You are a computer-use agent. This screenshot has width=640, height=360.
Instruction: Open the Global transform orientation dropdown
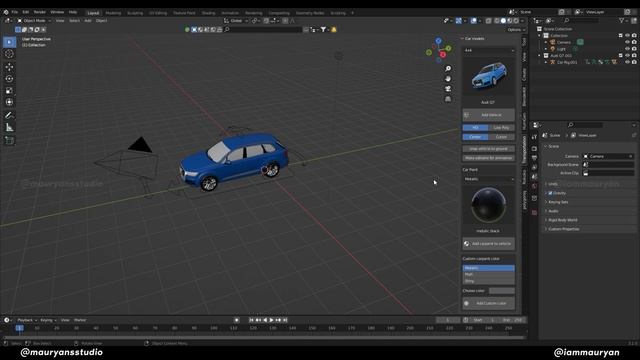(x=236, y=20)
